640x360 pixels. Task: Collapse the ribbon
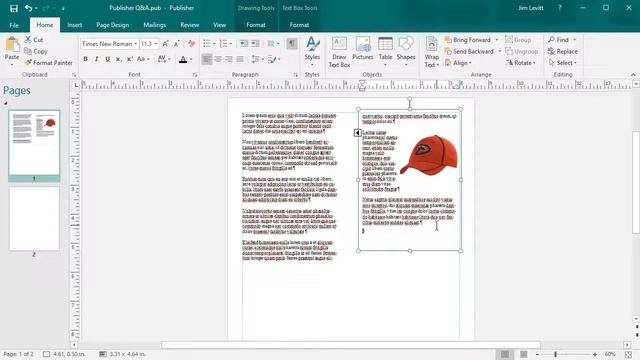[x=633, y=75]
